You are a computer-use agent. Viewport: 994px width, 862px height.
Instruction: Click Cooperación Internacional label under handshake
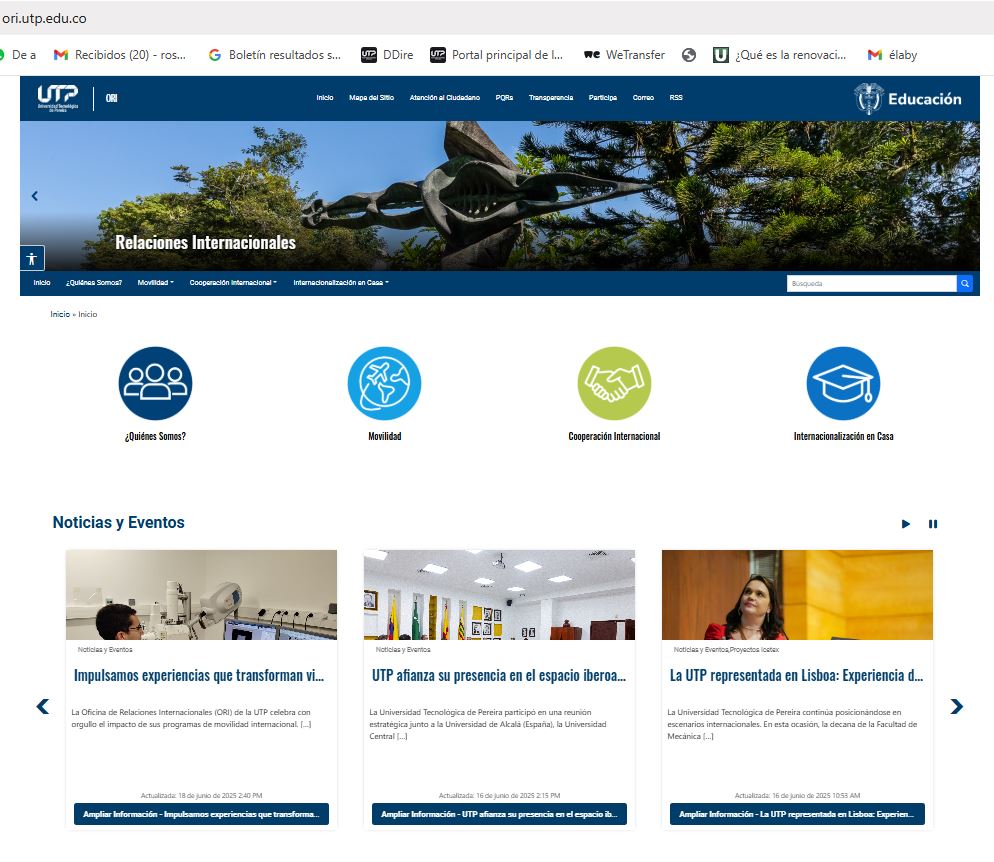[x=614, y=436]
